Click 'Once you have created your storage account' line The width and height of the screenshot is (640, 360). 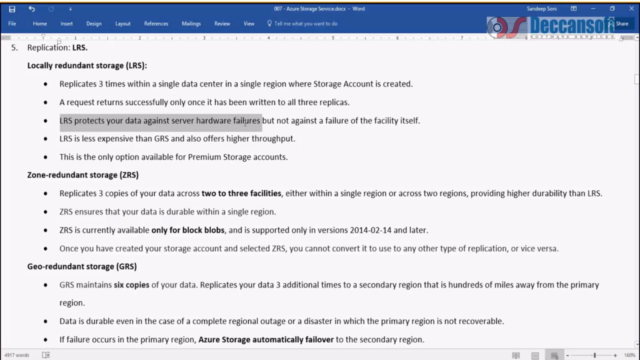click(x=309, y=249)
